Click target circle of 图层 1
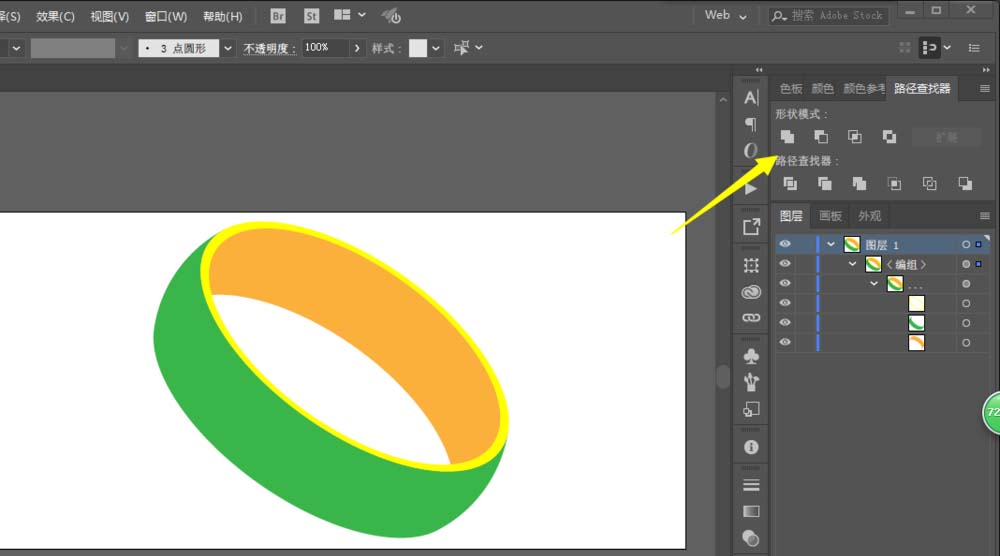The height and width of the screenshot is (556, 1000). [966, 244]
